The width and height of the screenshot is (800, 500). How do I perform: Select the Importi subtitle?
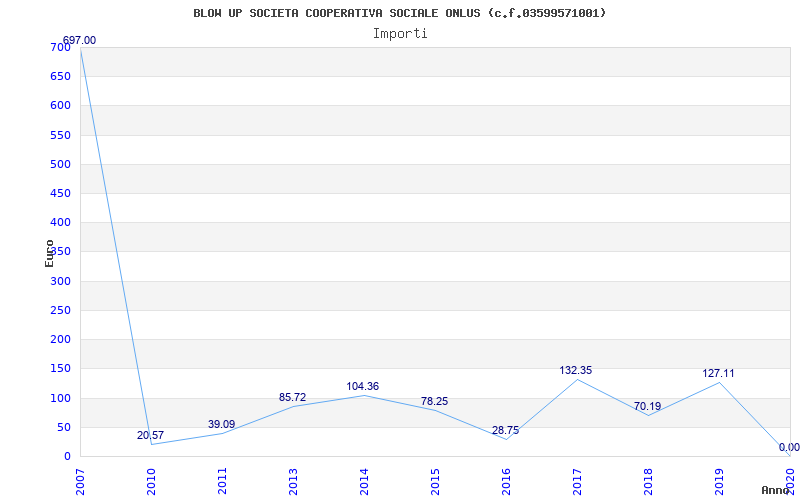pyautogui.click(x=399, y=33)
